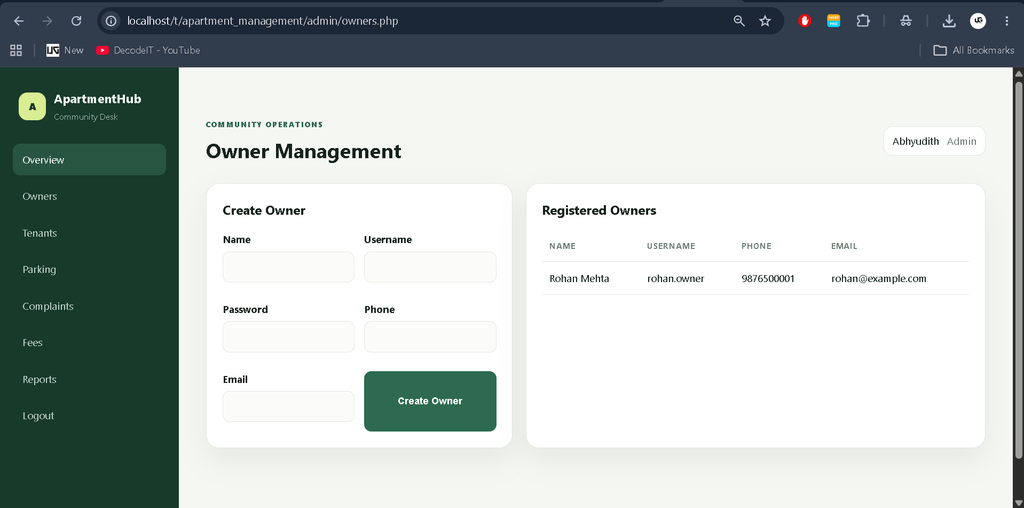The height and width of the screenshot is (508, 1024).
Task: Open the Extensions puzzle icon
Action: 863,21
